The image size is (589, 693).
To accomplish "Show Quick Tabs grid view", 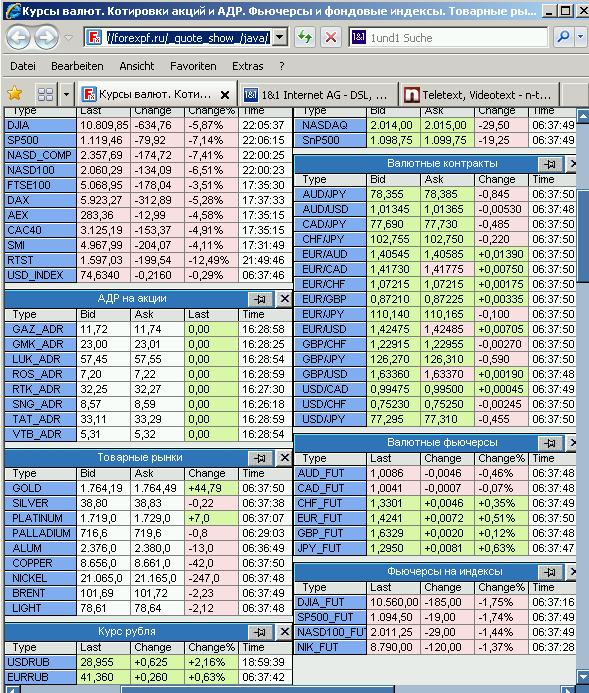I will tap(45, 94).
